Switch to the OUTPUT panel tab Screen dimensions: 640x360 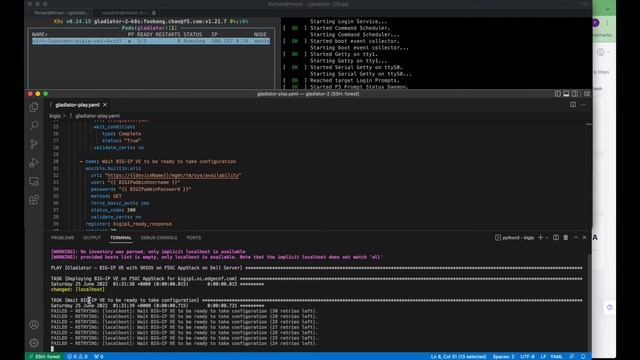[92, 238]
